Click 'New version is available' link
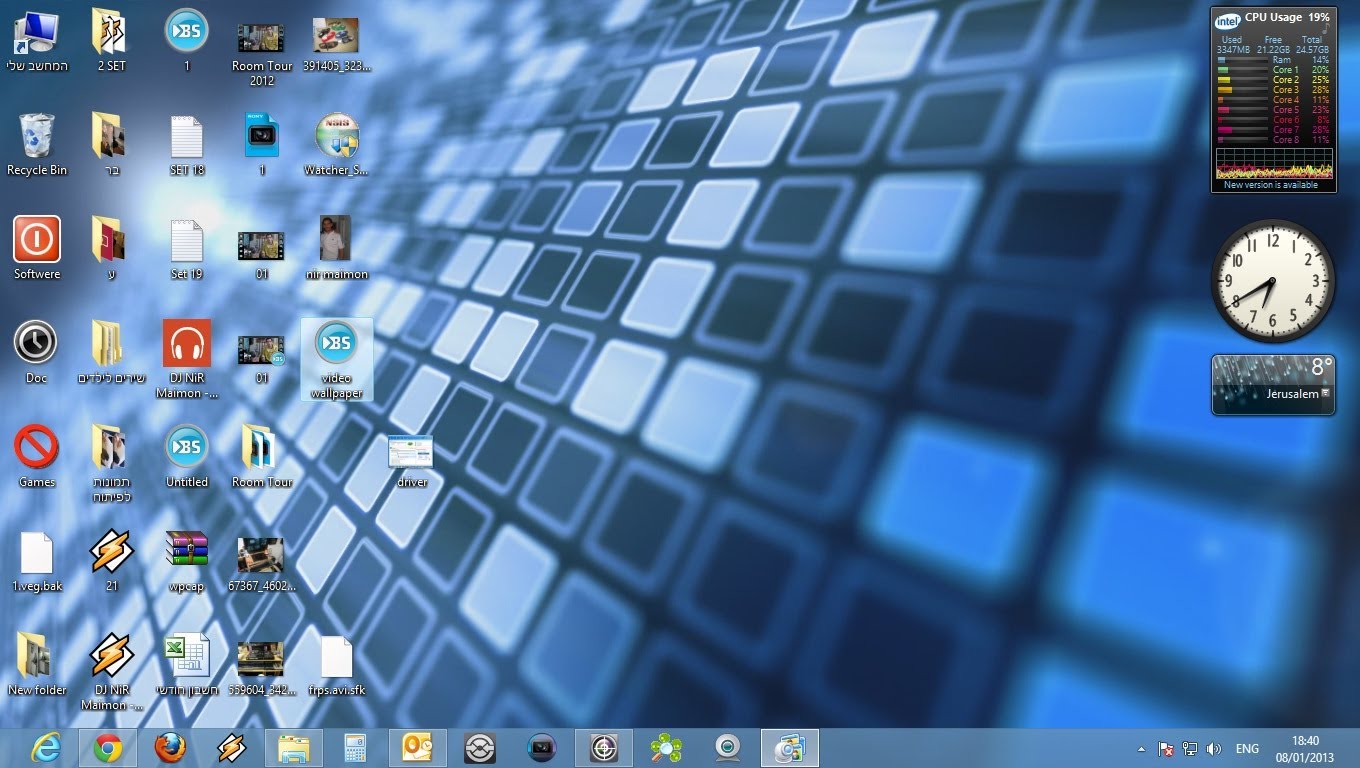The height and width of the screenshot is (768, 1360). (1271, 185)
